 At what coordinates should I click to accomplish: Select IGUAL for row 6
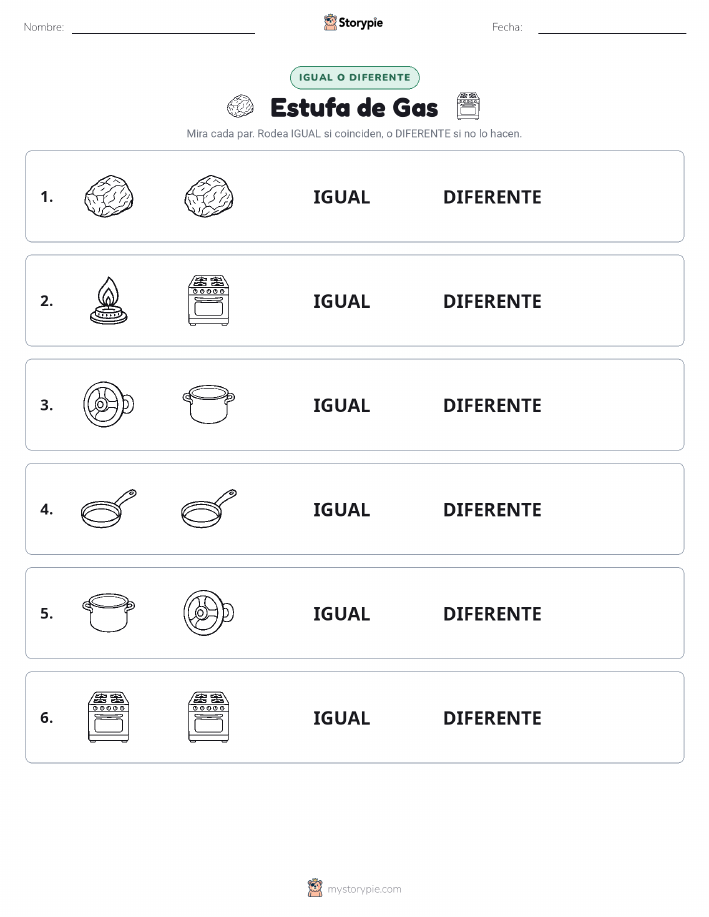(342, 718)
